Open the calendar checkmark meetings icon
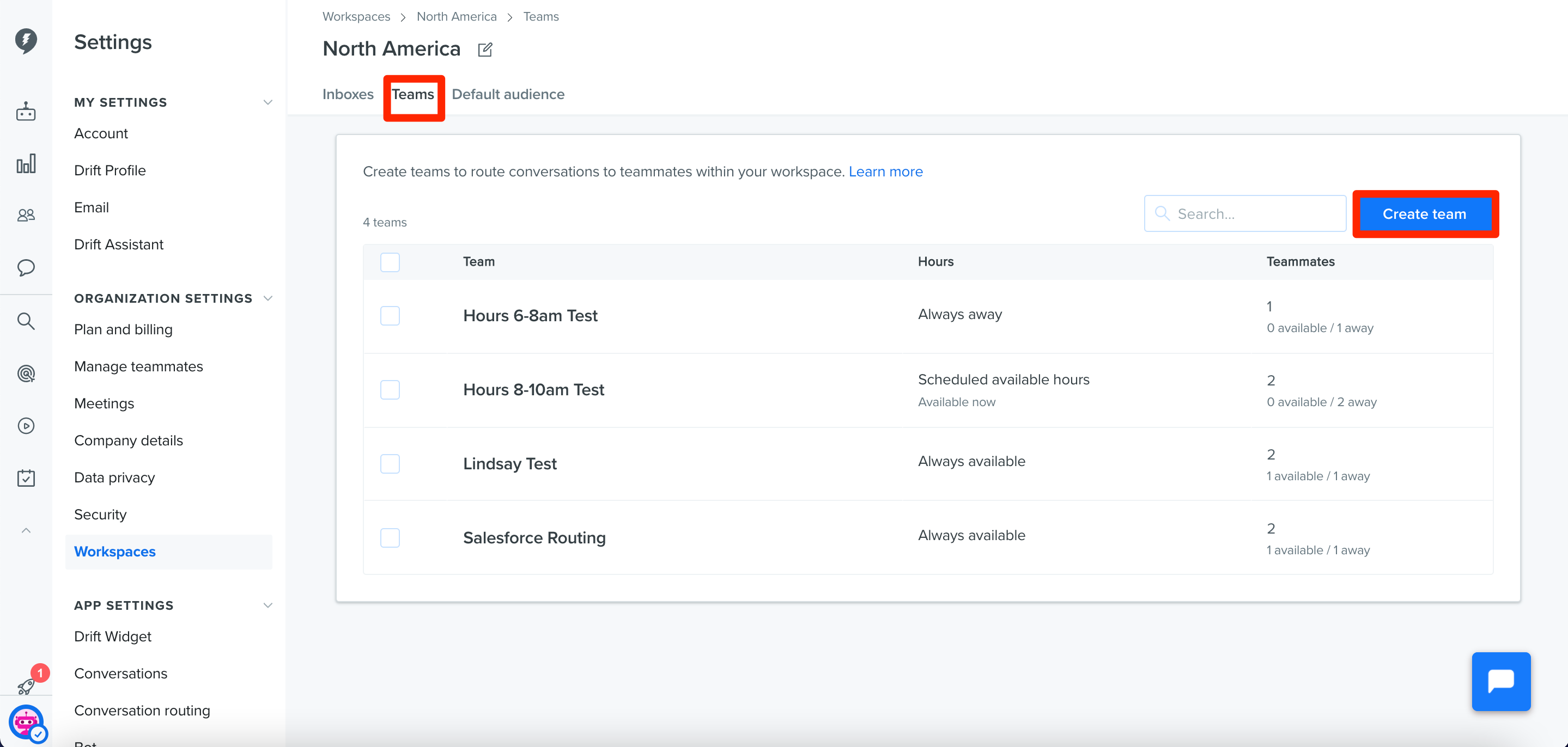The image size is (1568, 747). (26, 478)
